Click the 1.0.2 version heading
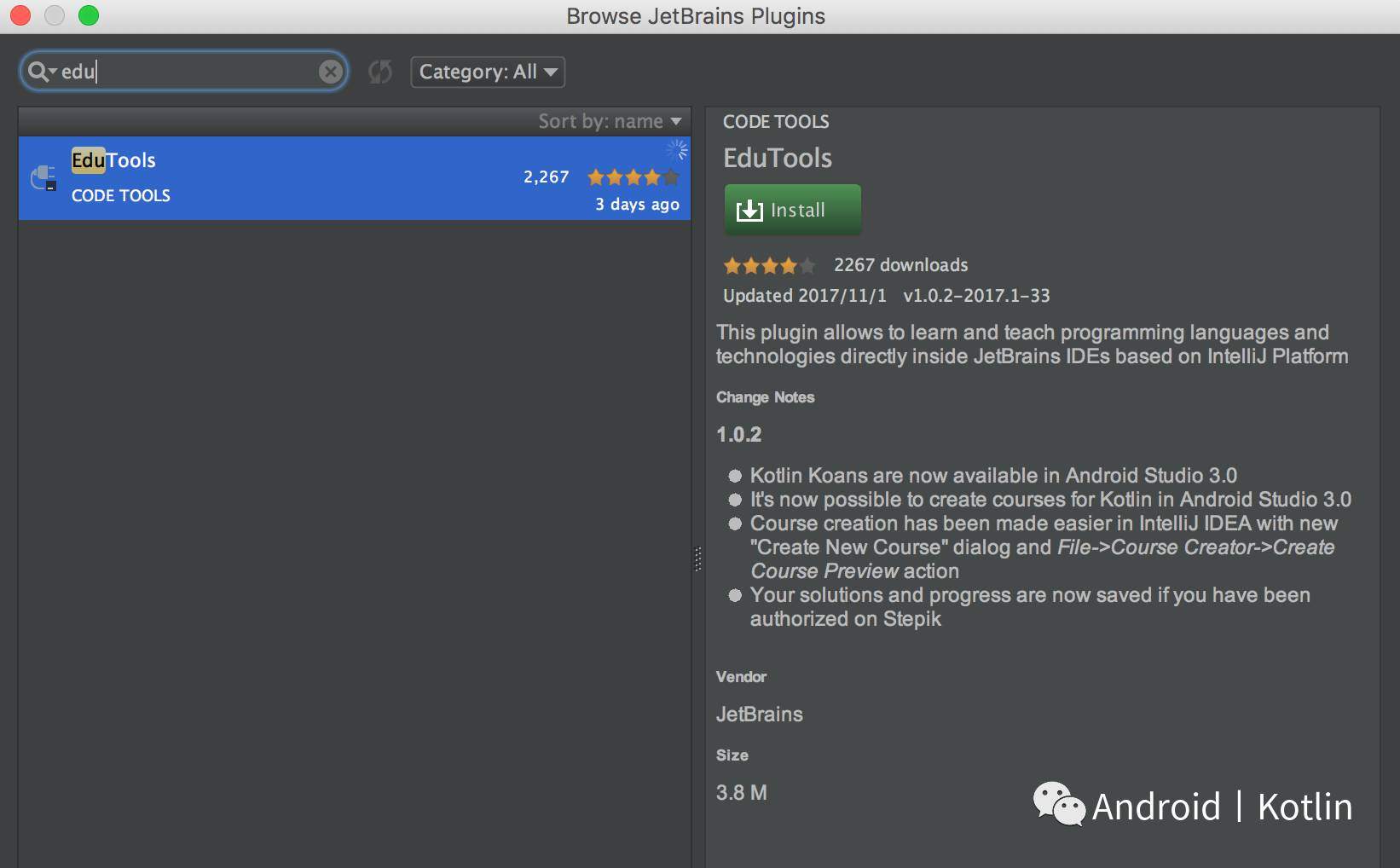Image resolution: width=1400 pixels, height=868 pixels. pos(738,435)
